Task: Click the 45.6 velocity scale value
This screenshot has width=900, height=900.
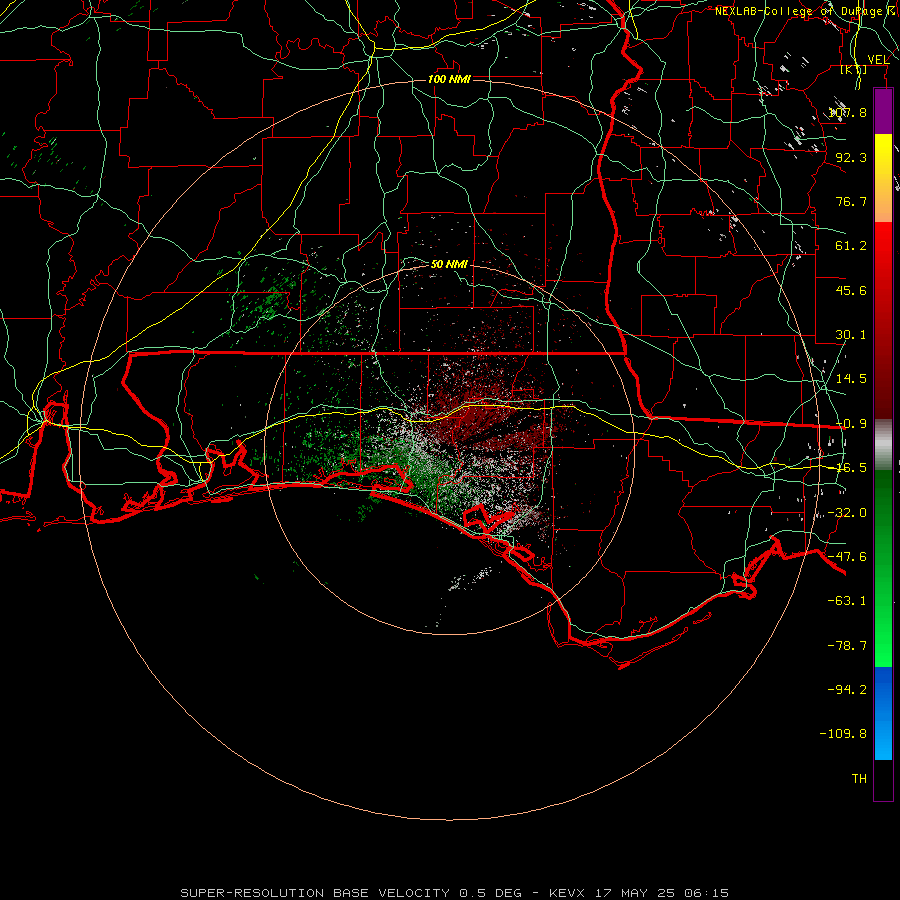Action: [x=851, y=290]
